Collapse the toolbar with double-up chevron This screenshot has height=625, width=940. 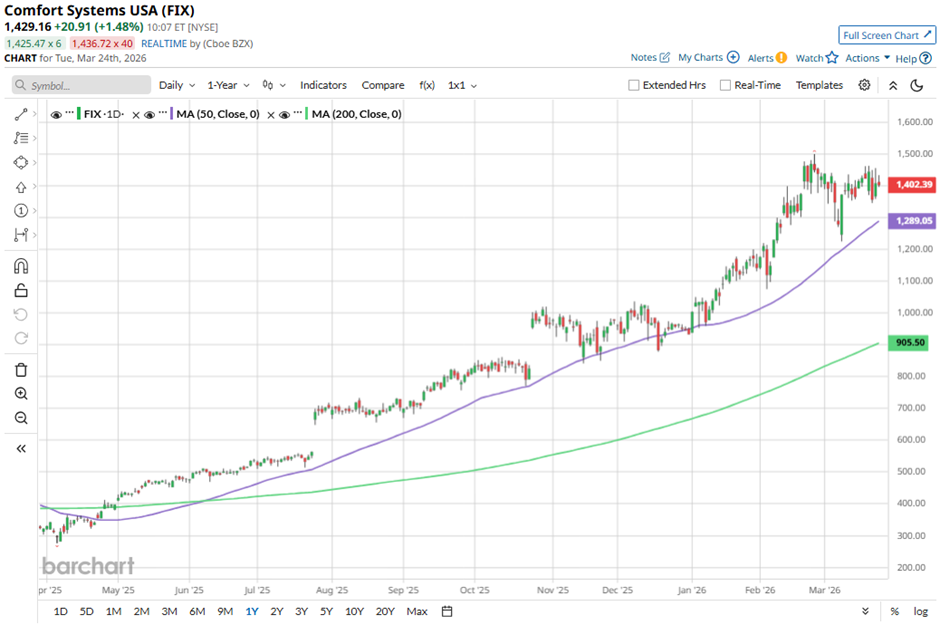point(893,85)
